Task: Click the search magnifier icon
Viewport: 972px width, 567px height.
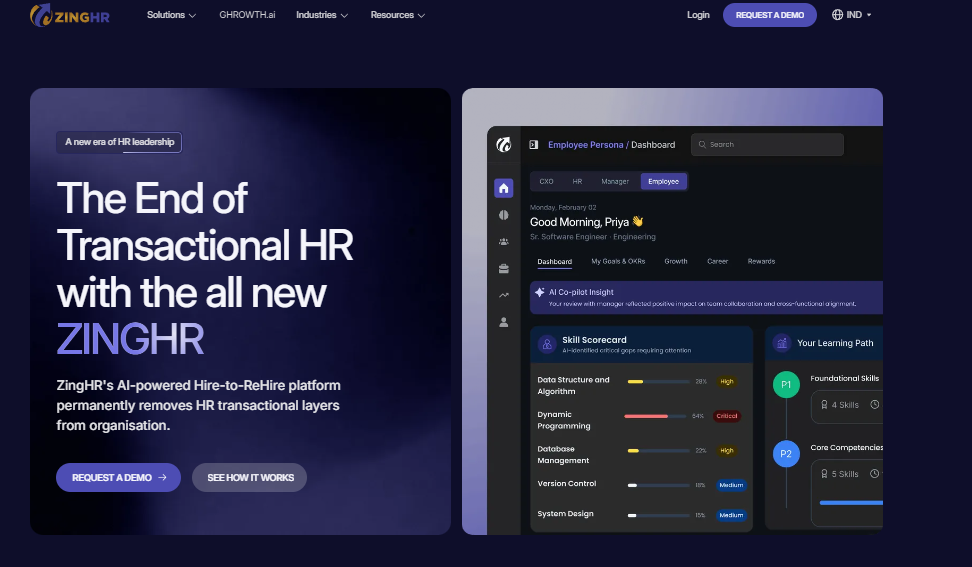Action: (x=702, y=144)
